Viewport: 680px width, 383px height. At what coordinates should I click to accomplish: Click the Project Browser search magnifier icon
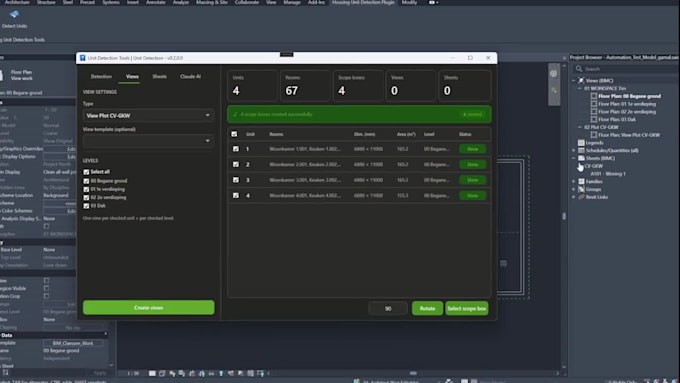(x=579, y=69)
